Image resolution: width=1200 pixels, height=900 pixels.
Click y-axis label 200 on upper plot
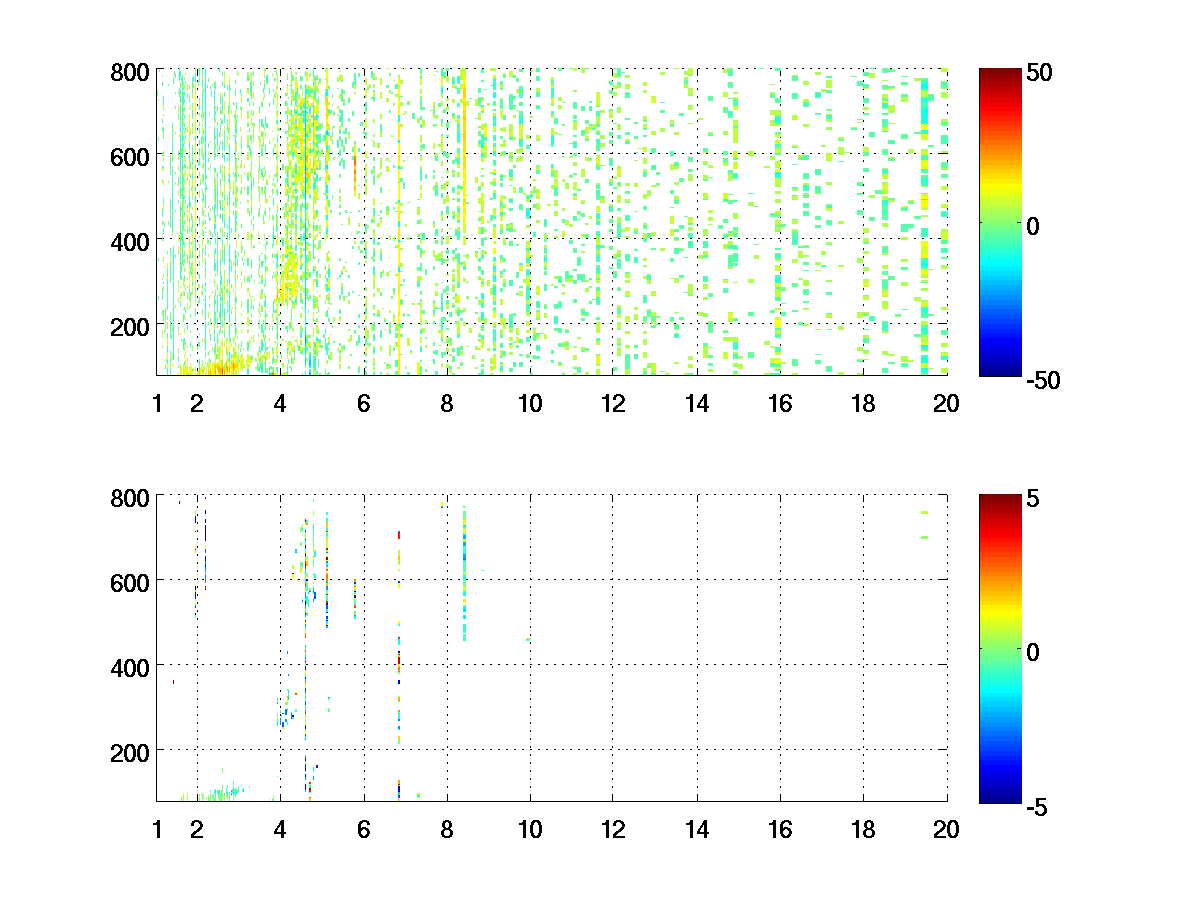[x=130, y=326]
